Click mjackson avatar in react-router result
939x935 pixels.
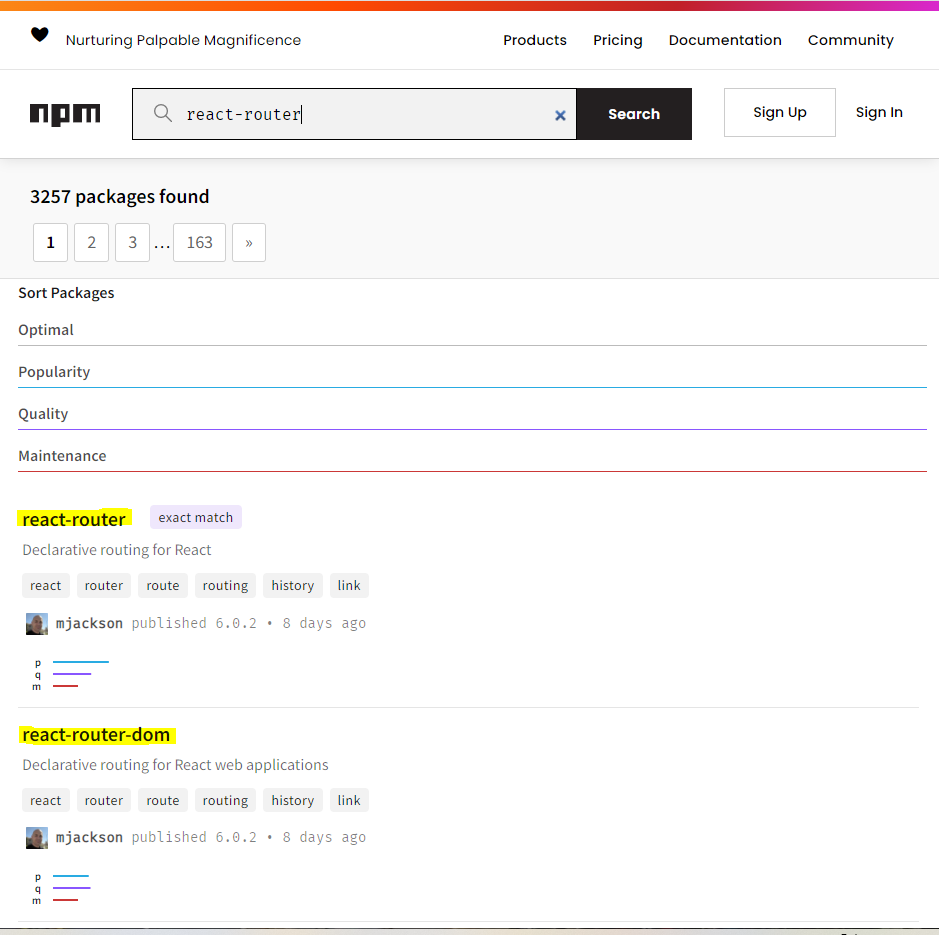[37, 624]
